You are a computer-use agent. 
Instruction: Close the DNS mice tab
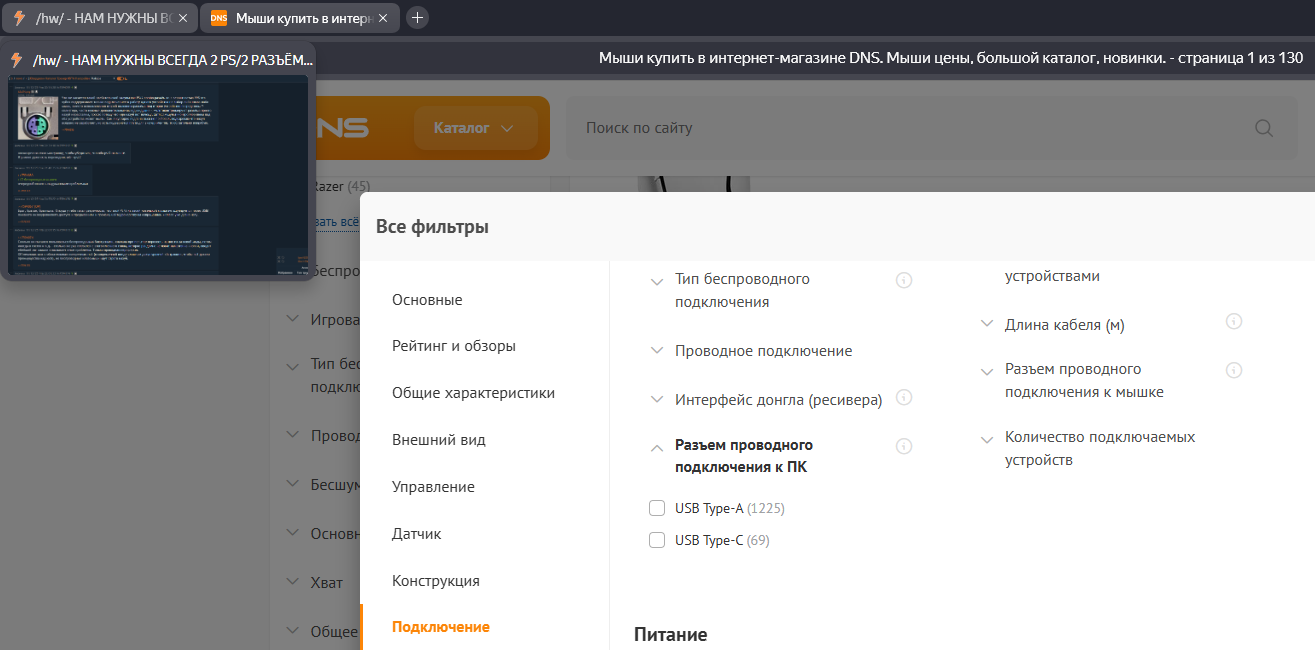(x=385, y=17)
